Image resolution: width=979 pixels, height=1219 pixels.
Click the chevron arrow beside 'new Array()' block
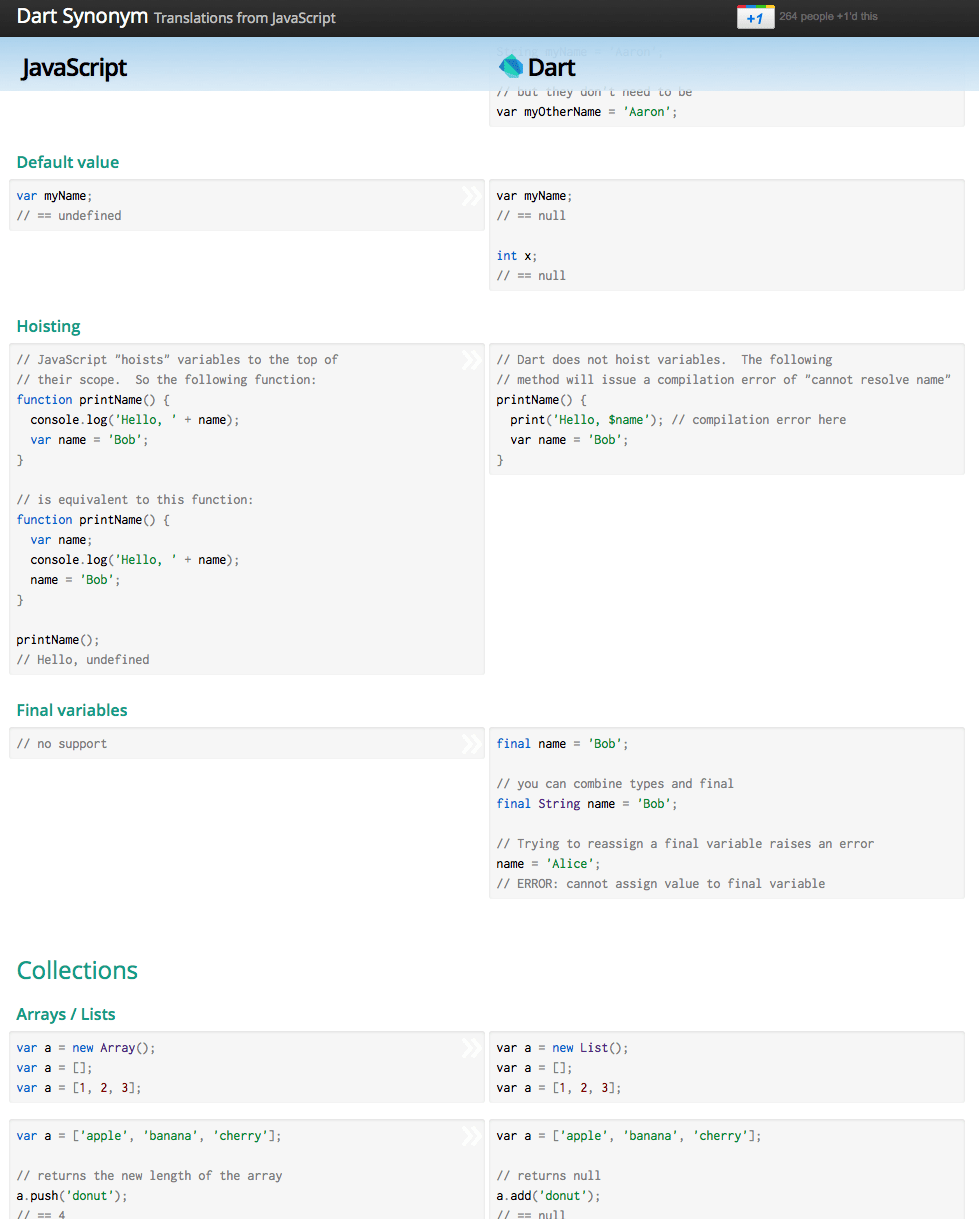pyautogui.click(x=471, y=1048)
